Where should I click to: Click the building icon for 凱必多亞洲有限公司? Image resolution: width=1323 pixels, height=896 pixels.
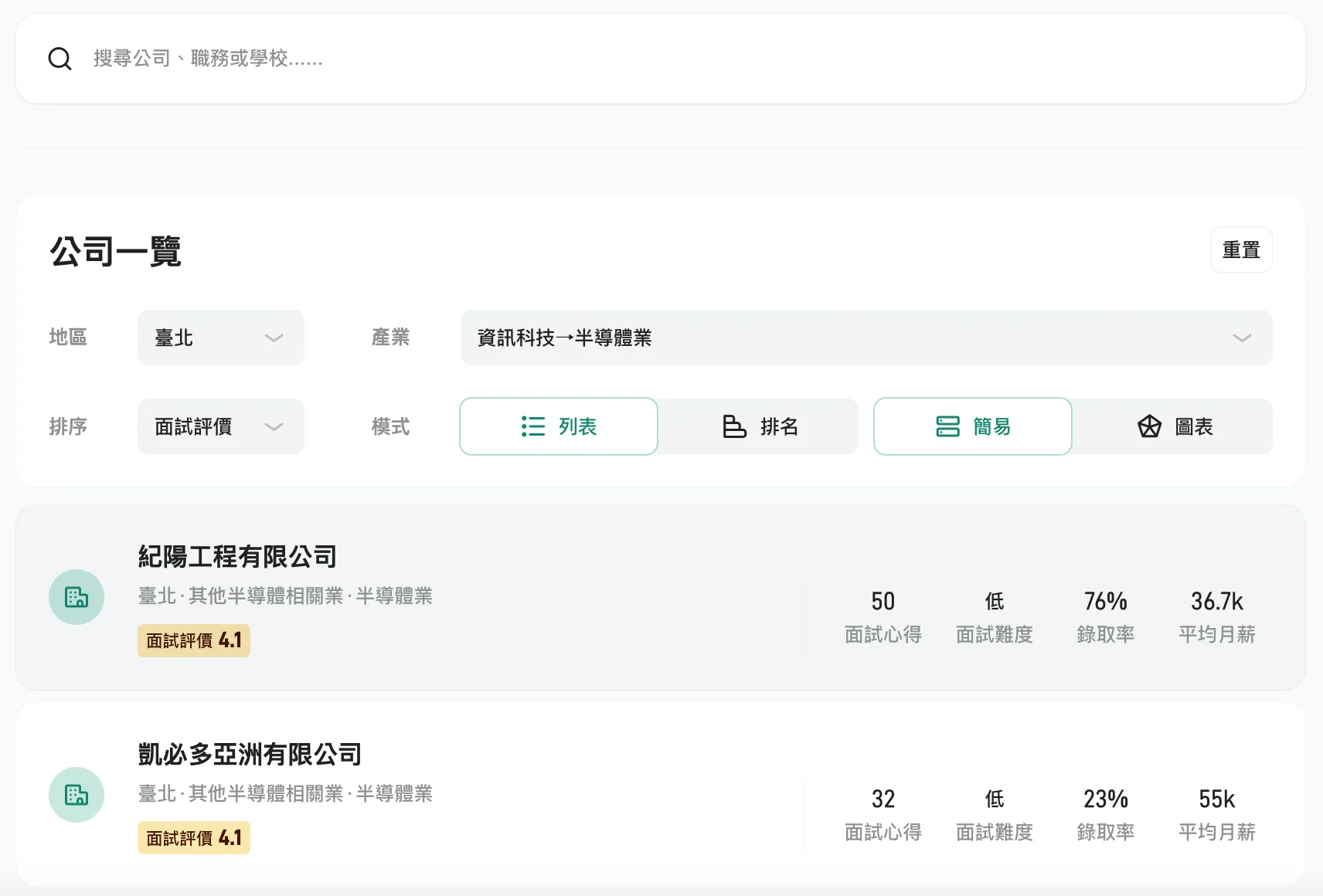point(77,795)
